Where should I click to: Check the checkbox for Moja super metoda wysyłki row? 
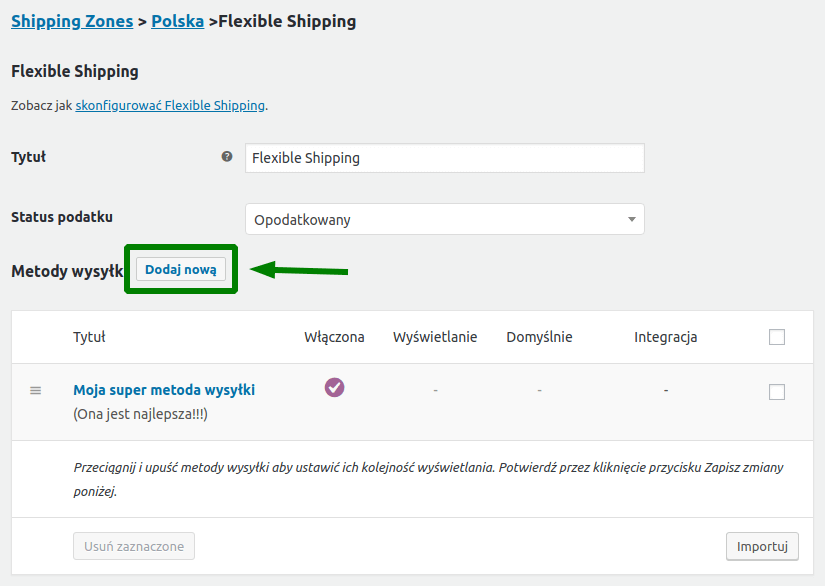click(777, 392)
